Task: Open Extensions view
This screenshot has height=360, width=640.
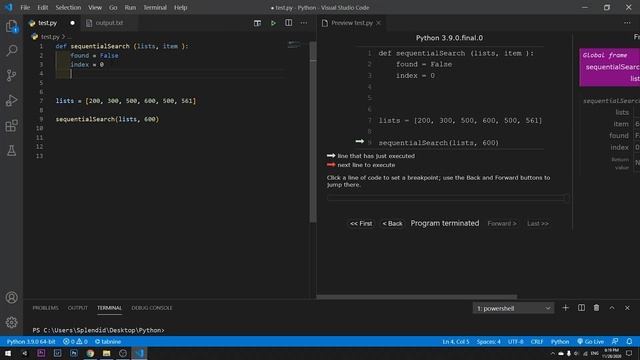Action: click(x=11, y=126)
